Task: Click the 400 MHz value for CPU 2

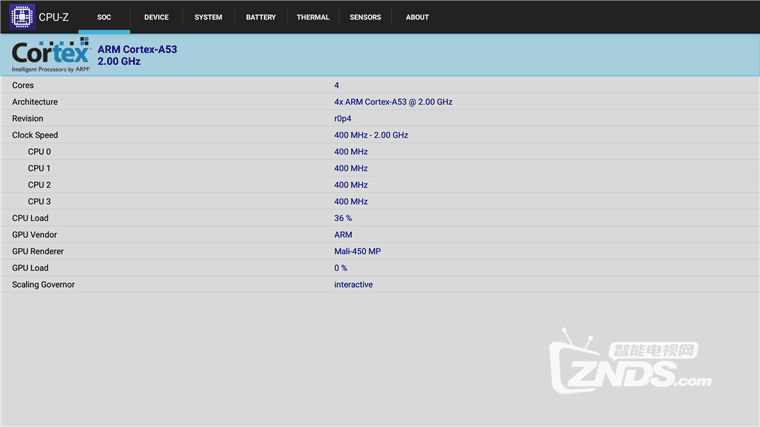Action: 351,185
